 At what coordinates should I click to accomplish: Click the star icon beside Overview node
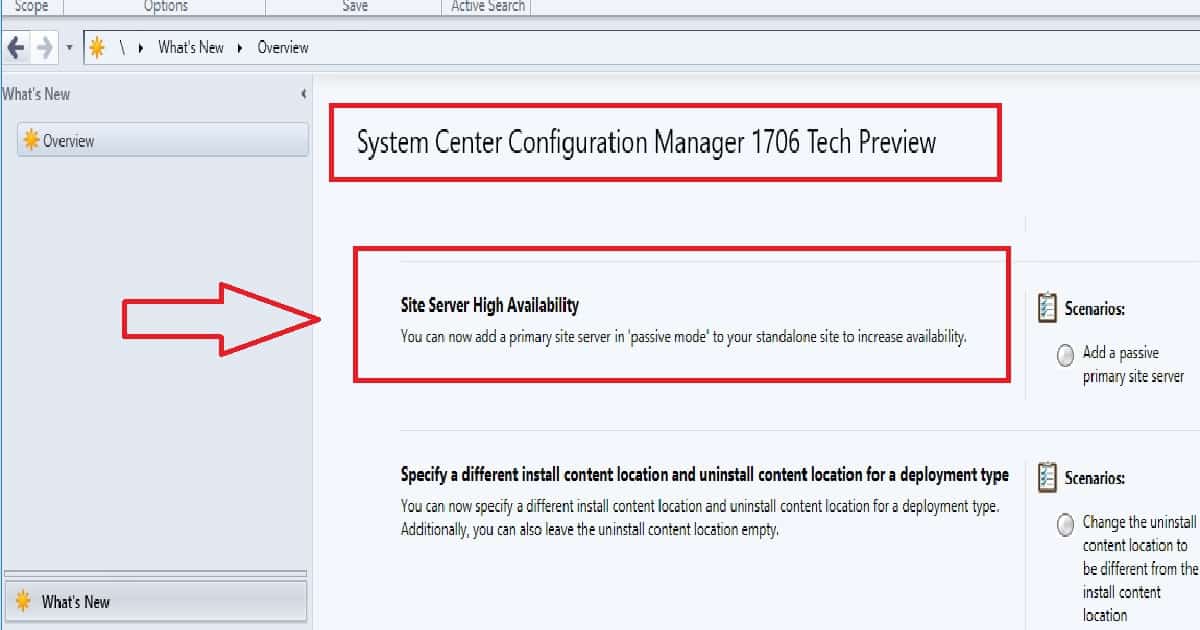[32, 140]
